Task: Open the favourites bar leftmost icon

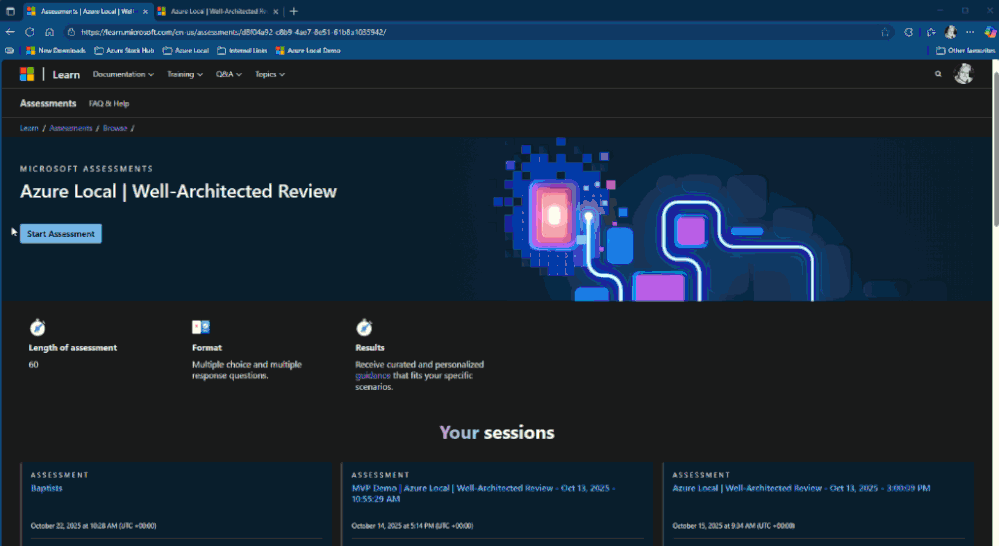Action: coord(10,50)
